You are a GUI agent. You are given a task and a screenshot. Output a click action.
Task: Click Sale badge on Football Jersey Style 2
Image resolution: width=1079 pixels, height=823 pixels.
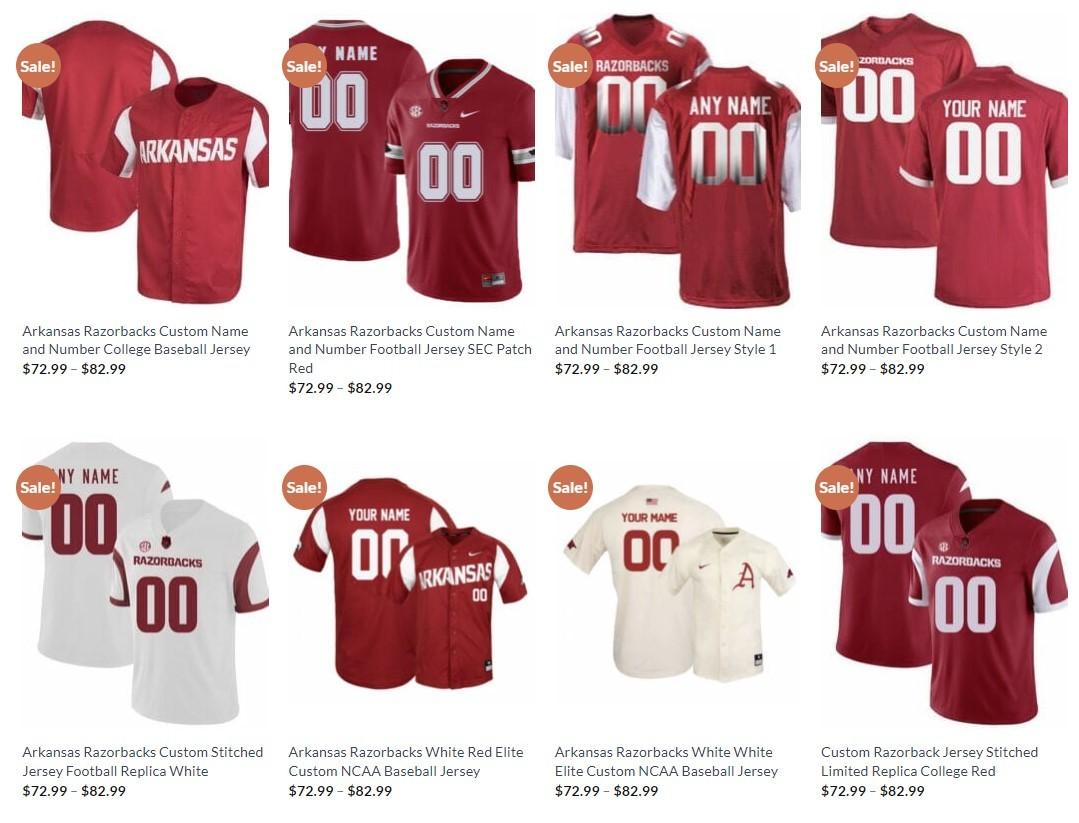click(837, 66)
